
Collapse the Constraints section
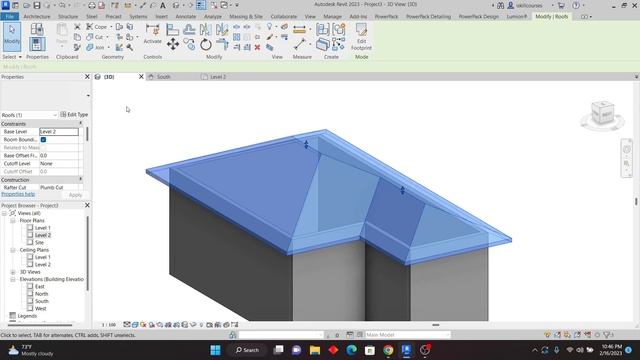(x=80, y=123)
